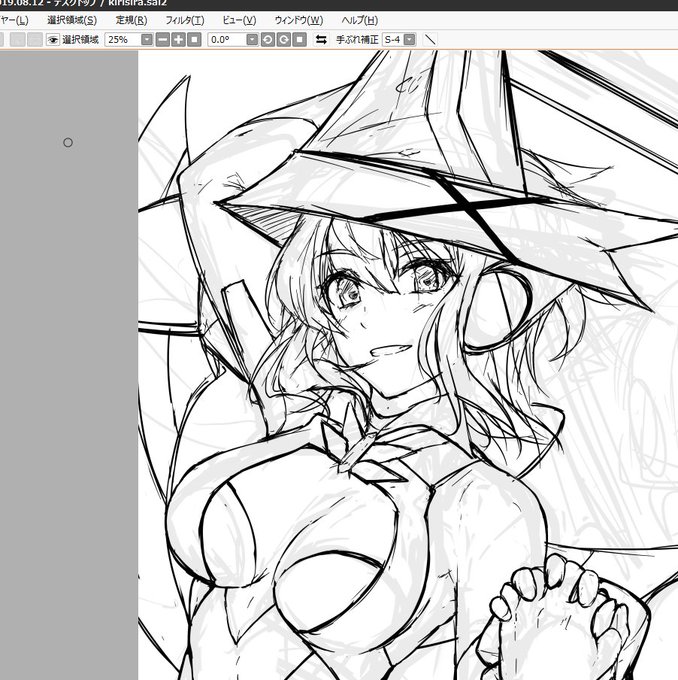678x680 pixels.
Task: Click the 0.0° rotation angle field
Action: point(227,40)
